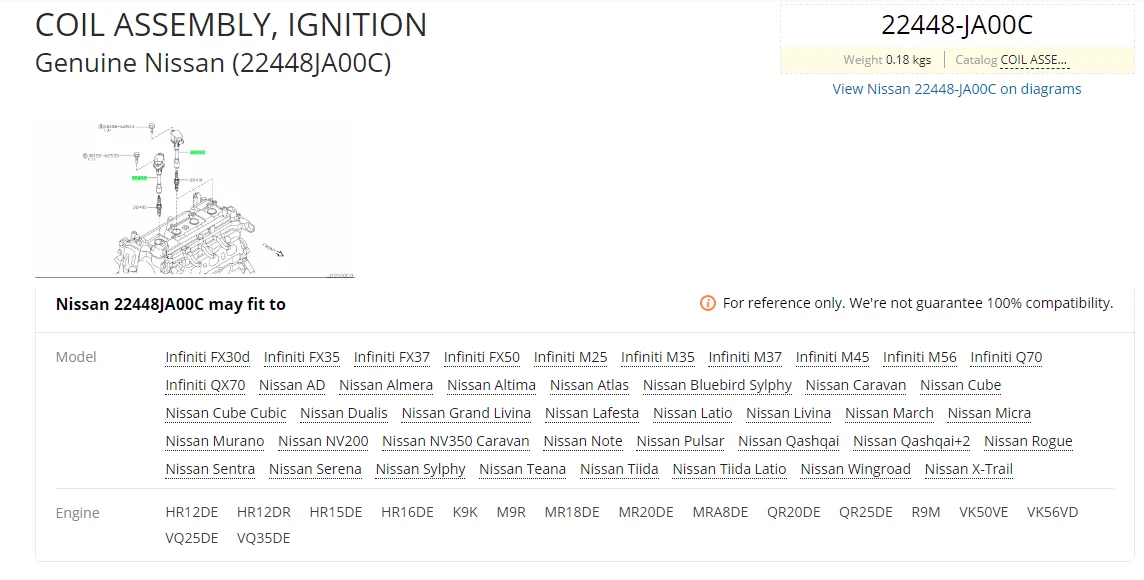Open the COIL ASSE... catalog link
The image size is (1144, 580).
[x=1034, y=60]
